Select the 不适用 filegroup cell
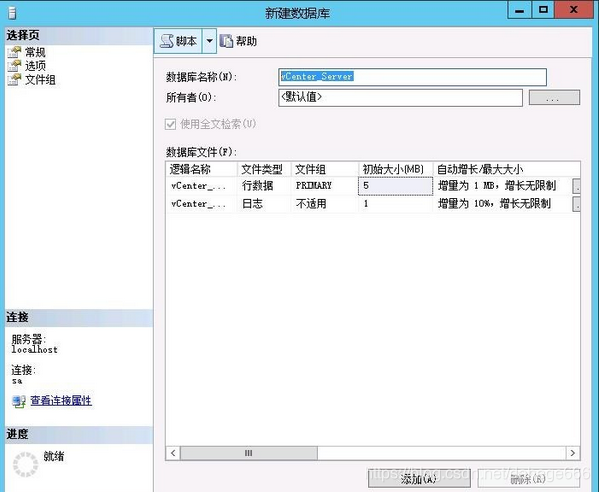This screenshot has width=600, height=492. coord(324,204)
